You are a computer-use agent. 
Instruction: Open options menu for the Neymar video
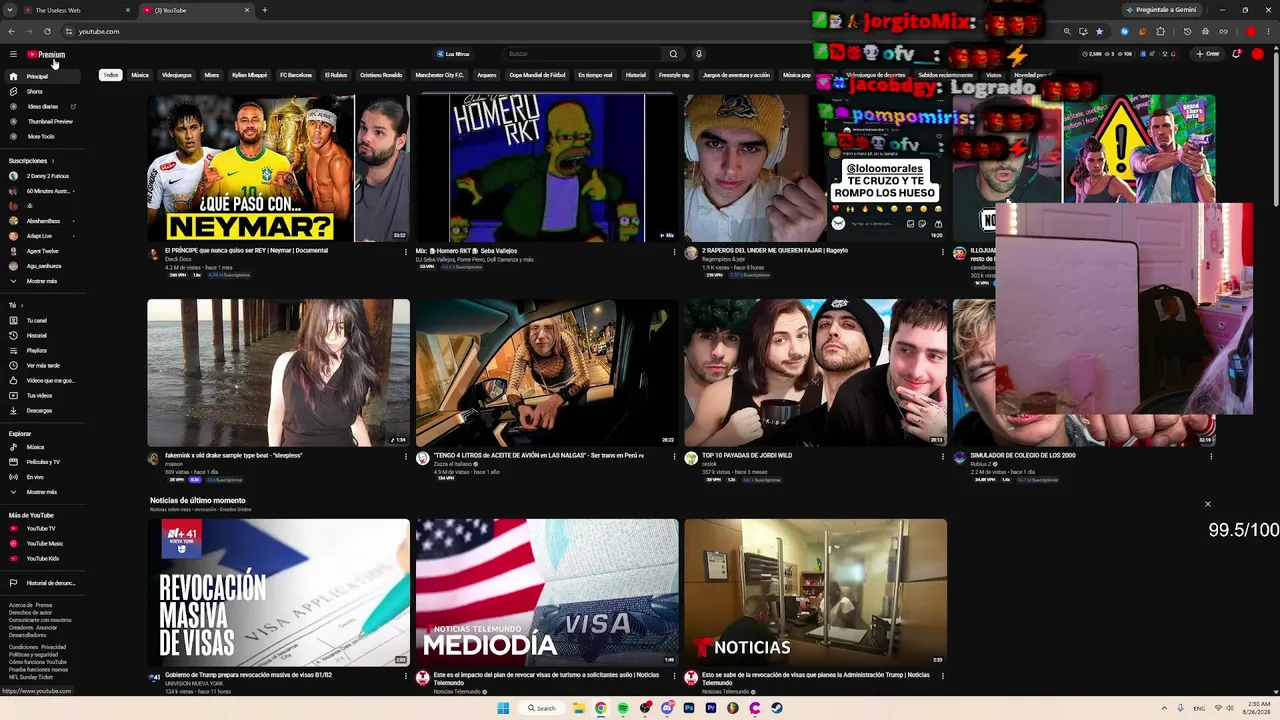[406, 252]
